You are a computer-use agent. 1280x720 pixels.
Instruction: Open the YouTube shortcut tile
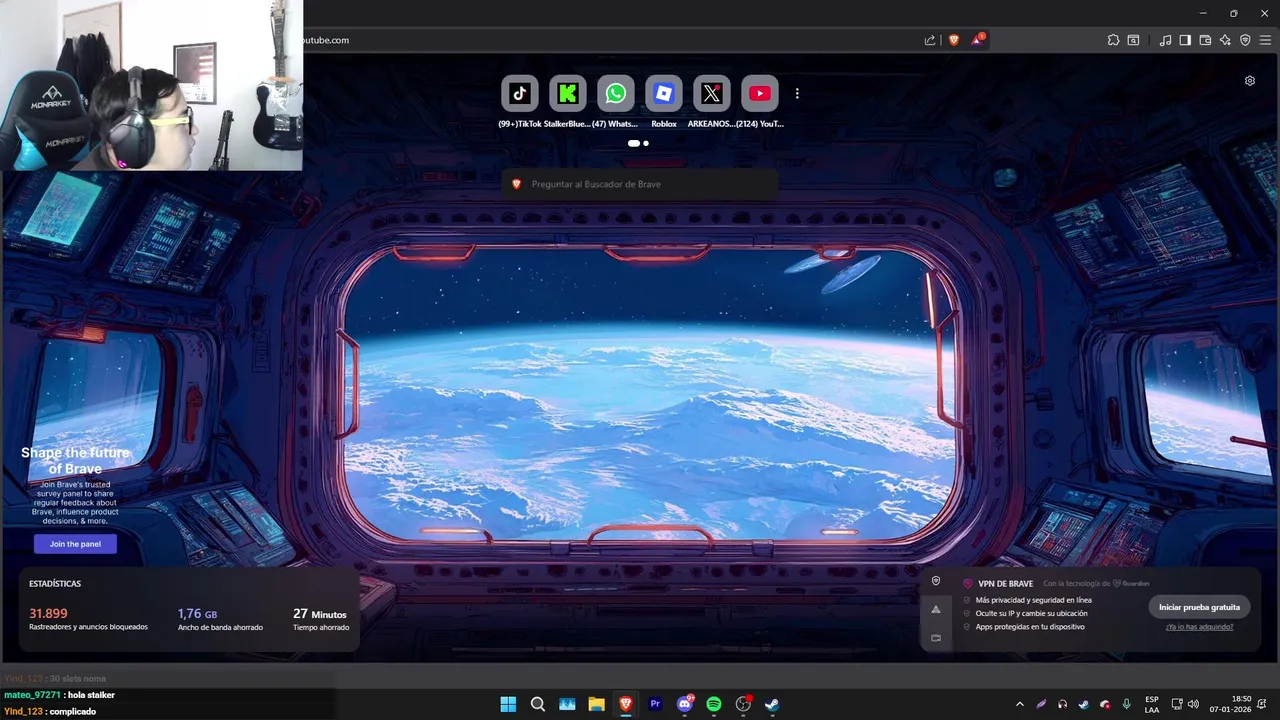click(x=760, y=94)
